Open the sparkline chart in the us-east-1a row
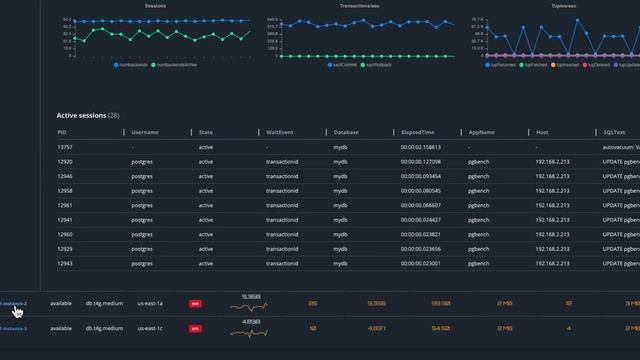Image resolution: width=640 pixels, height=360 pixels. click(x=249, y=307)
